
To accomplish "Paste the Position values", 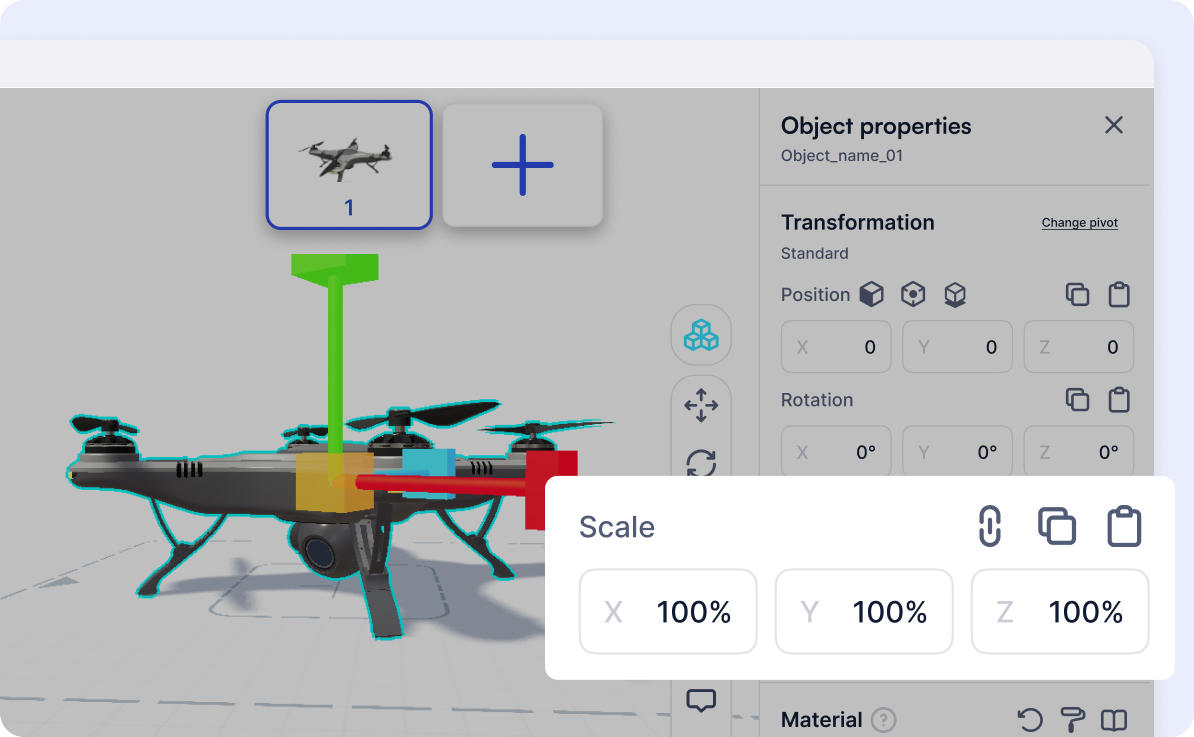I will coord(1119,294).
